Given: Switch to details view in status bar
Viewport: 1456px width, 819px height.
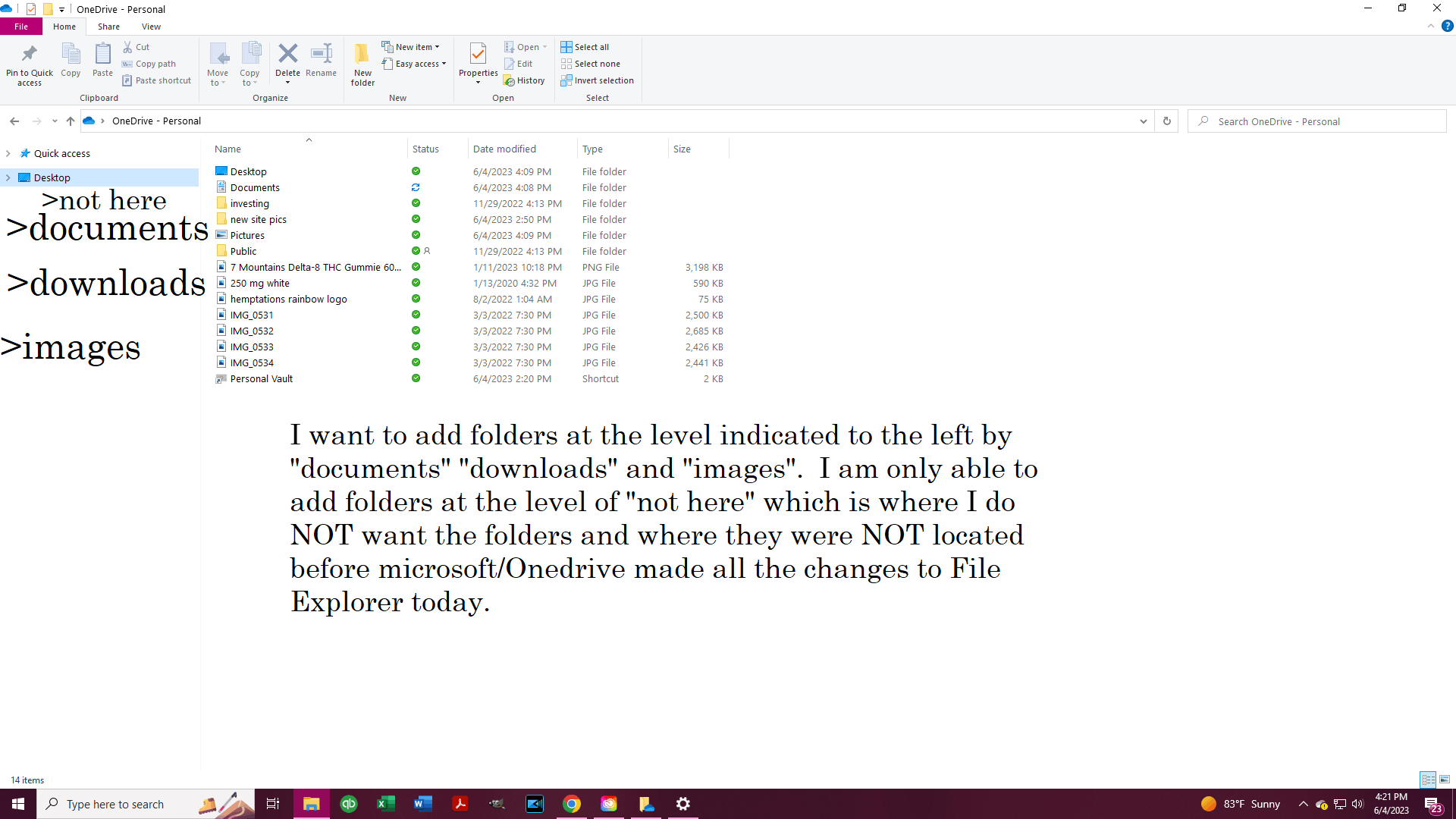Looking at the screenshot, I should (x=1428, y=780).
